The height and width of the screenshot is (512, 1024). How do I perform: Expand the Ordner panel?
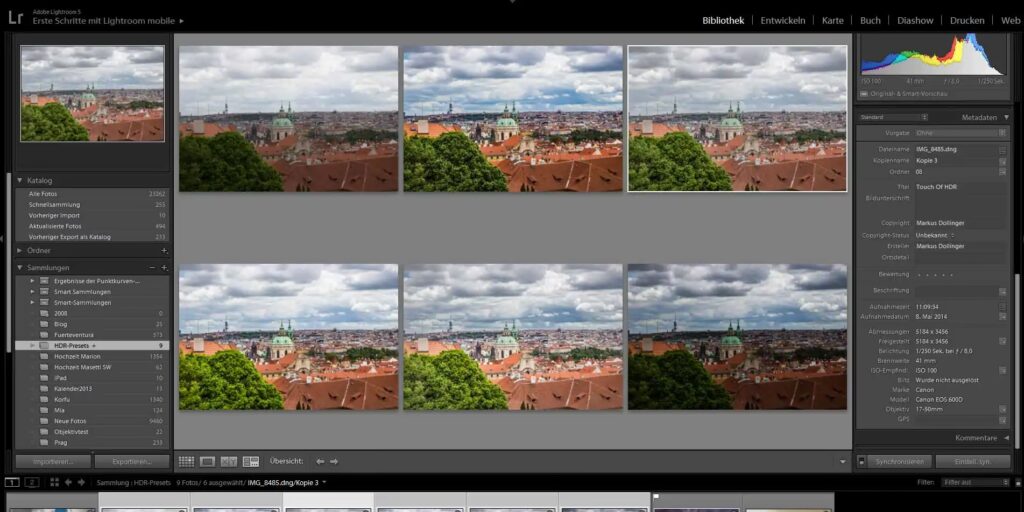pyautogui.click(x=20, y=251)
